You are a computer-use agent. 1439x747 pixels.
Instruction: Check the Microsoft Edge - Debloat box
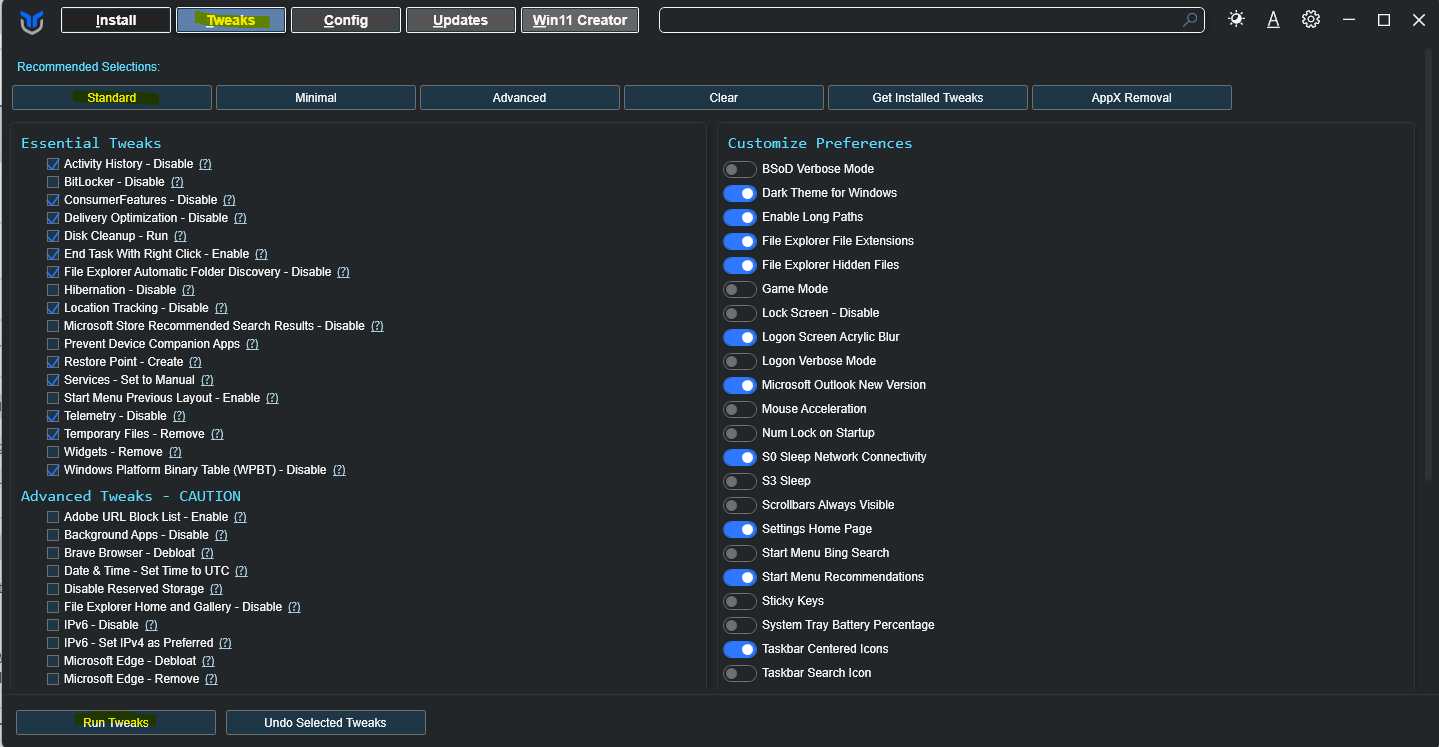click(53, 661)
